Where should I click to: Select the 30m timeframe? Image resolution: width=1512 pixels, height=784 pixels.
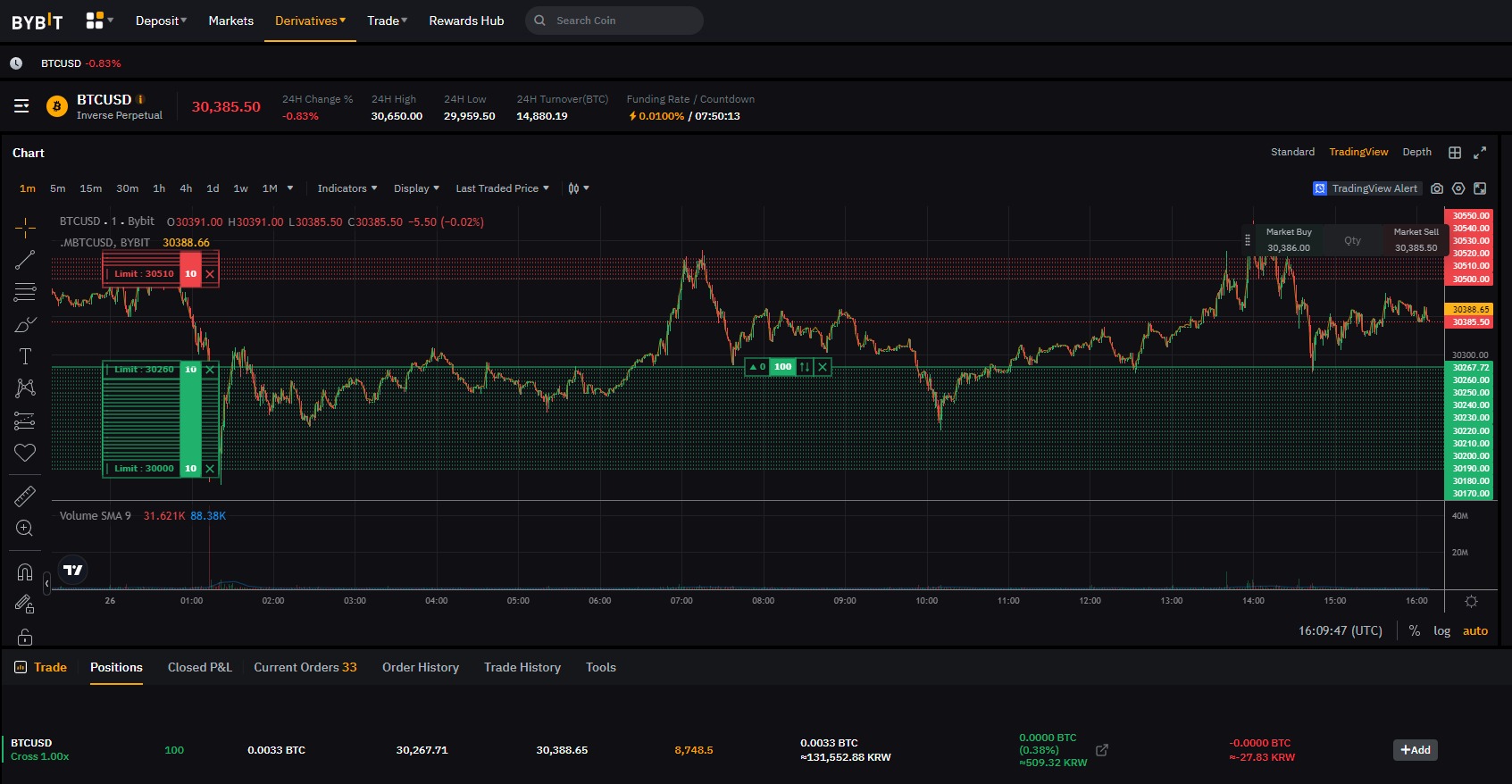tap(128, 188)
